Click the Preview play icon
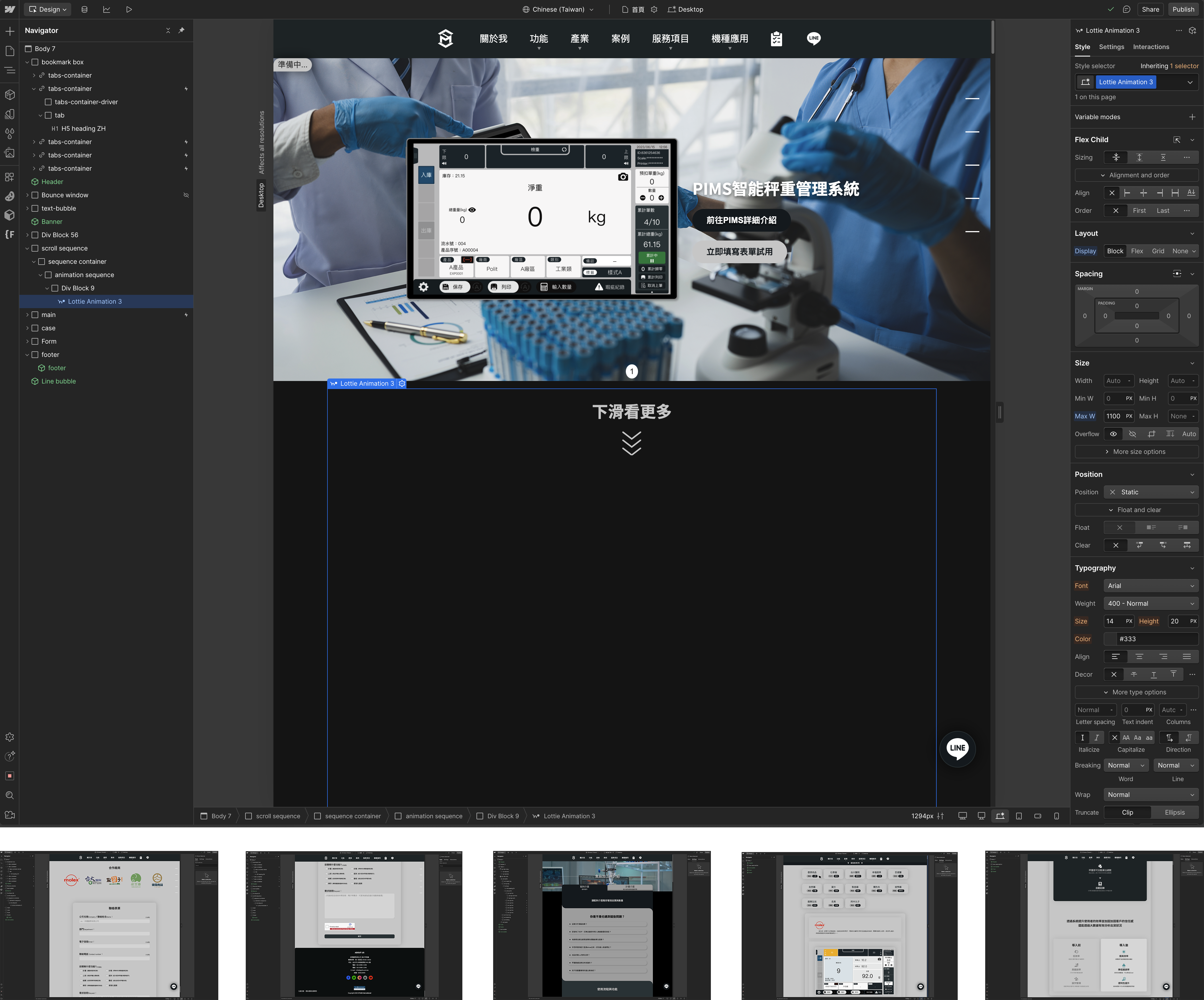Image resolution: width=1204 pixels, height=1000 pixels. (129, 9)
